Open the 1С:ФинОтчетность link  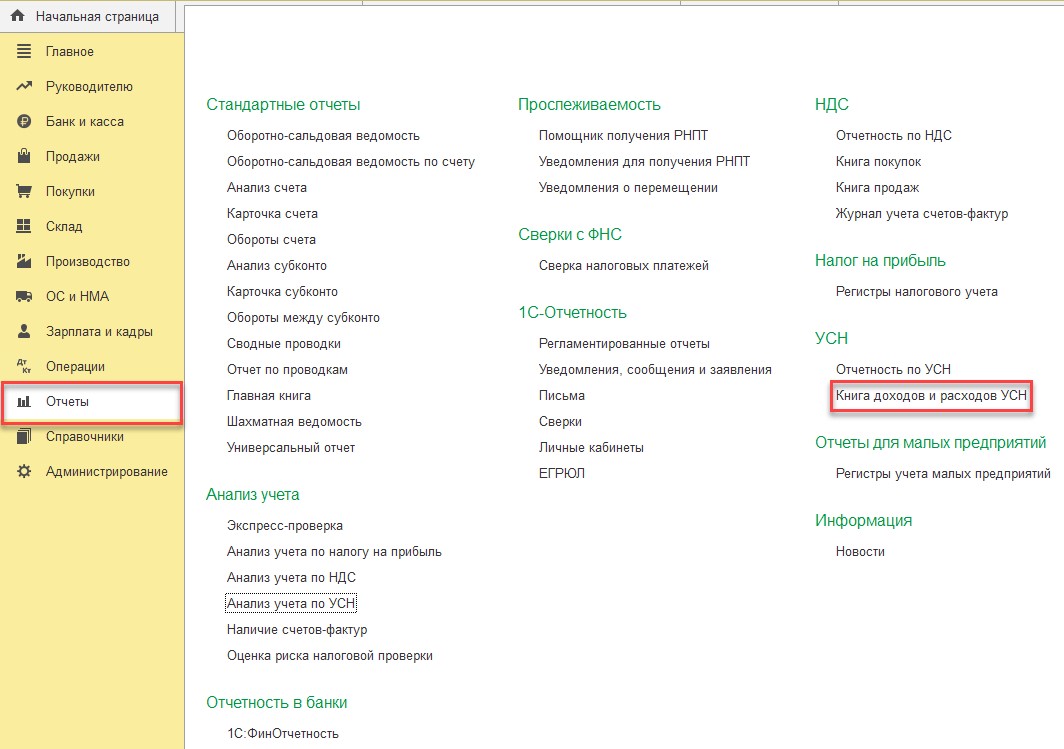pos(282,733)
